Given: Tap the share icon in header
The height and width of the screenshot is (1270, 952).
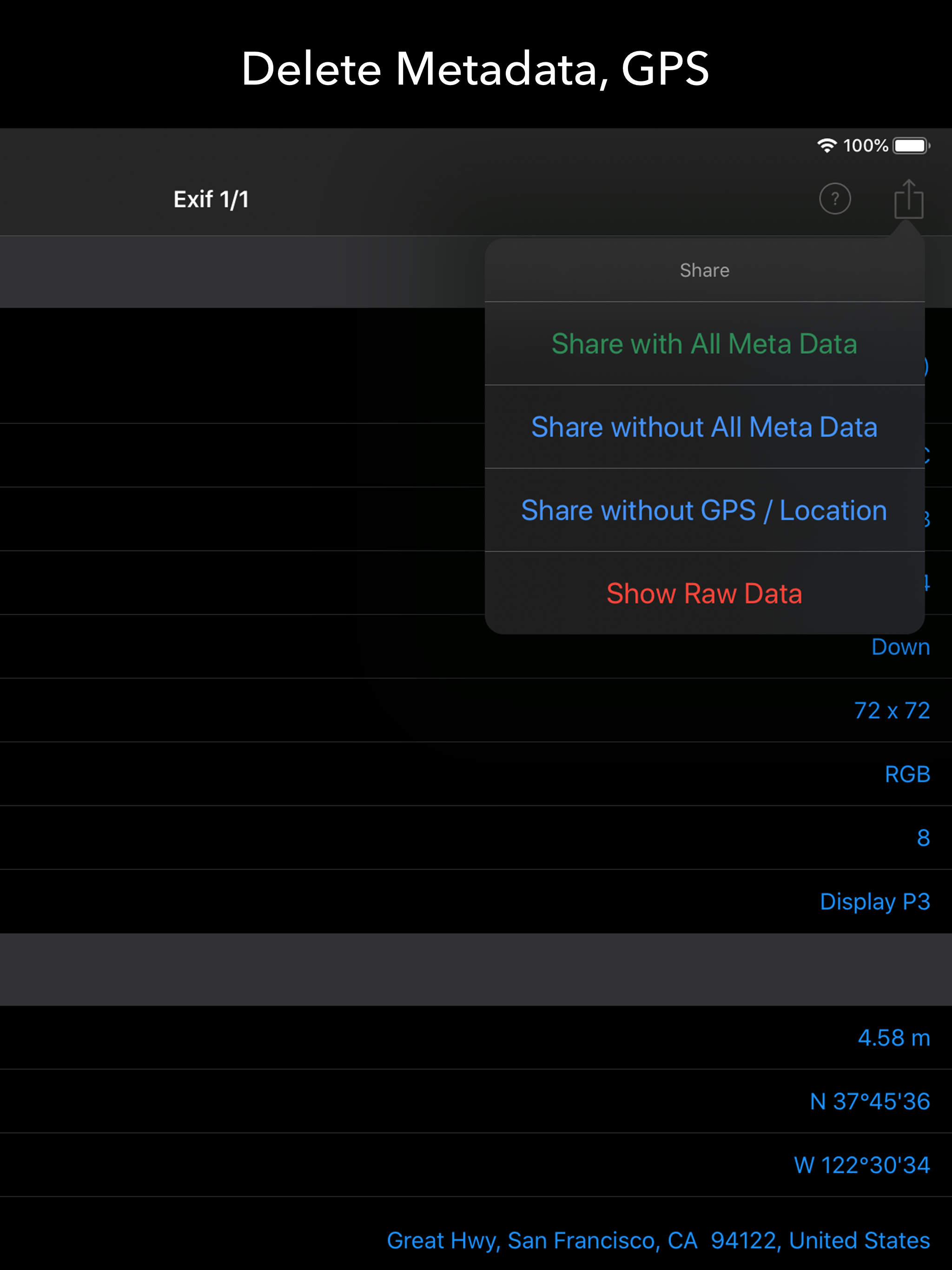Looking at the screenshot, I should tap(908, 199).
